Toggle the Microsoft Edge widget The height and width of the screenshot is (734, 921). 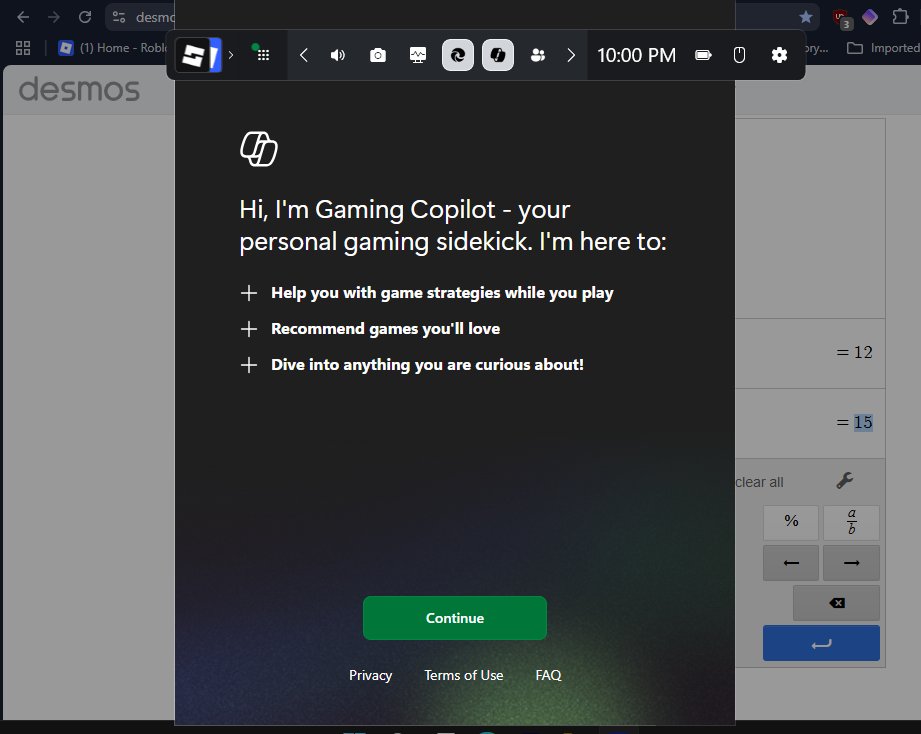tap(458, 55)
